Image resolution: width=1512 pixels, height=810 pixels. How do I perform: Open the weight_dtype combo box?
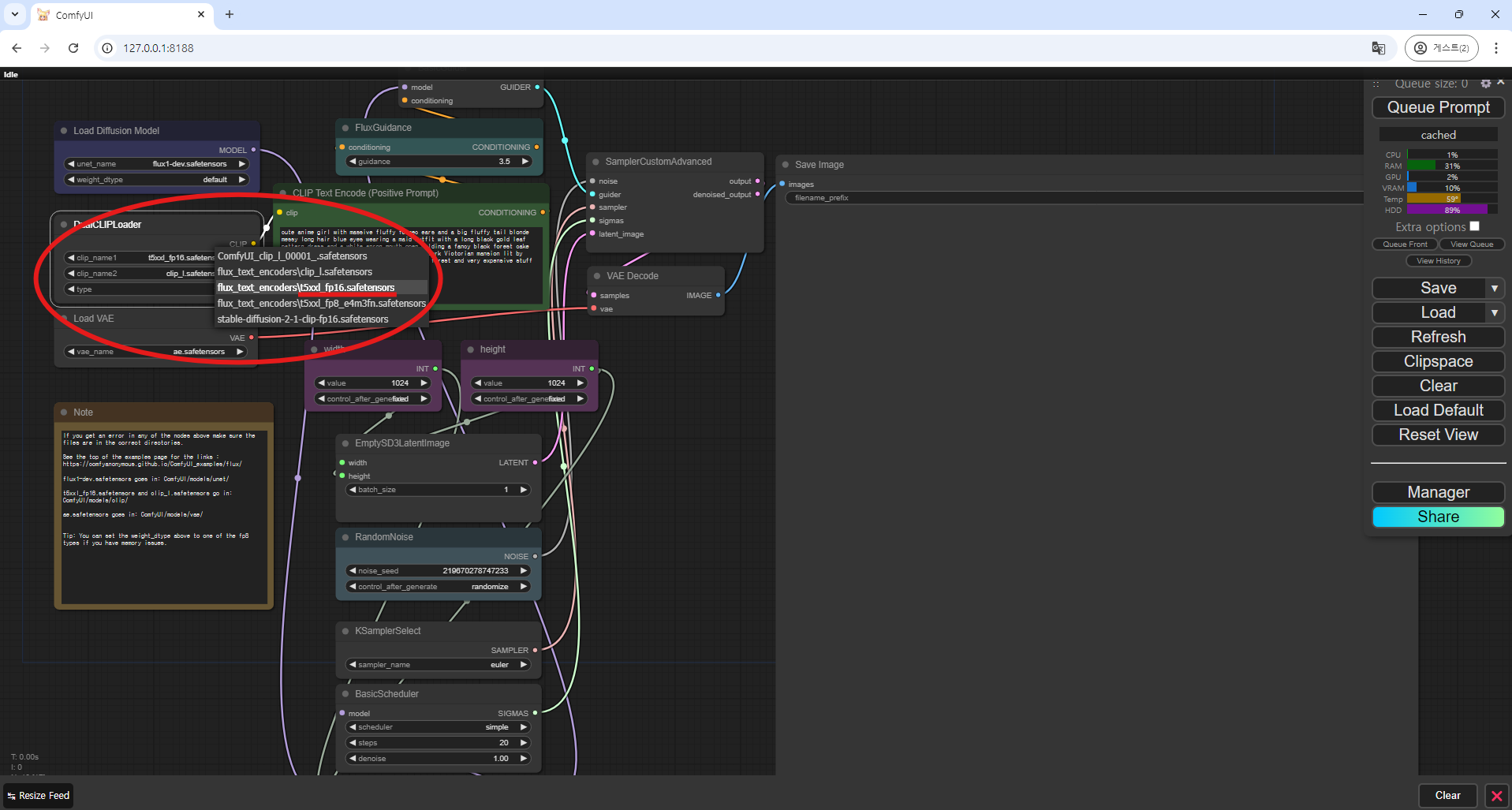[x=156, y=180]
